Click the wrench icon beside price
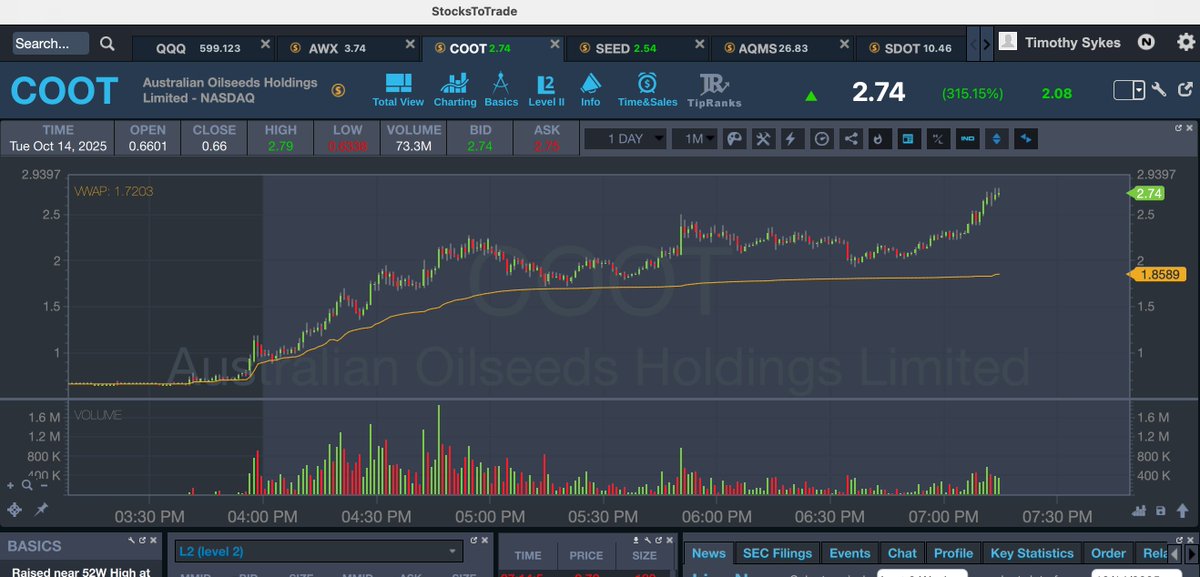The image size is (1200, 577). click(x=1159, y=90)
